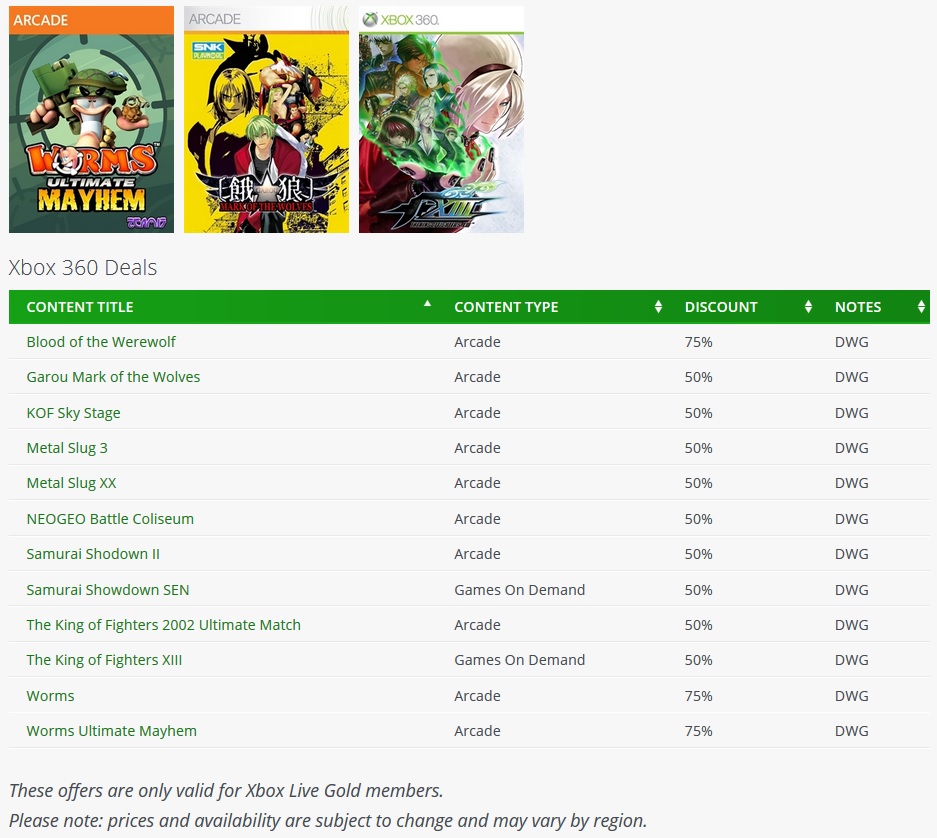The image size is (937, 838).
Task: Click the Notes sort arrows
Action: coord(921,307)
